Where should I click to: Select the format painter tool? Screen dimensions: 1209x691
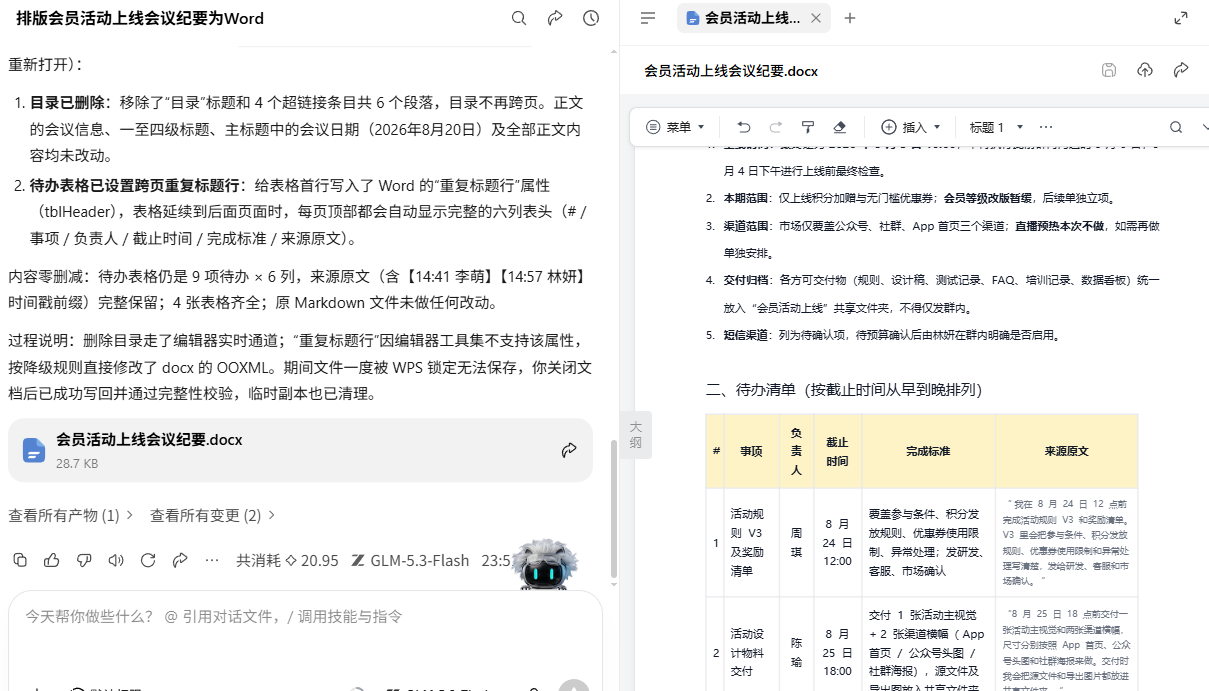808,127
